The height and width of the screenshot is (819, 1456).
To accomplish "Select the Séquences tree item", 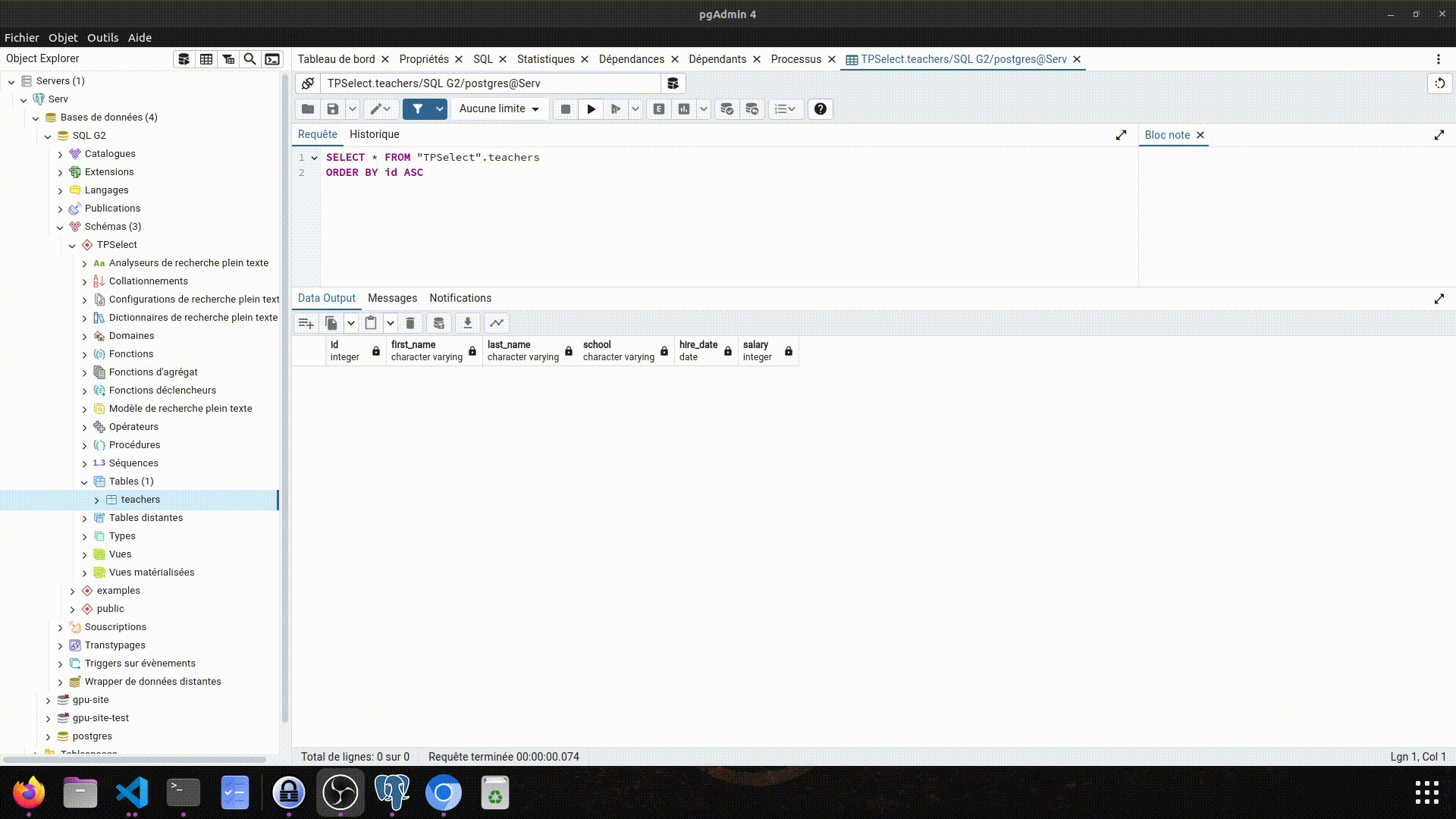I will coord(133,463).
